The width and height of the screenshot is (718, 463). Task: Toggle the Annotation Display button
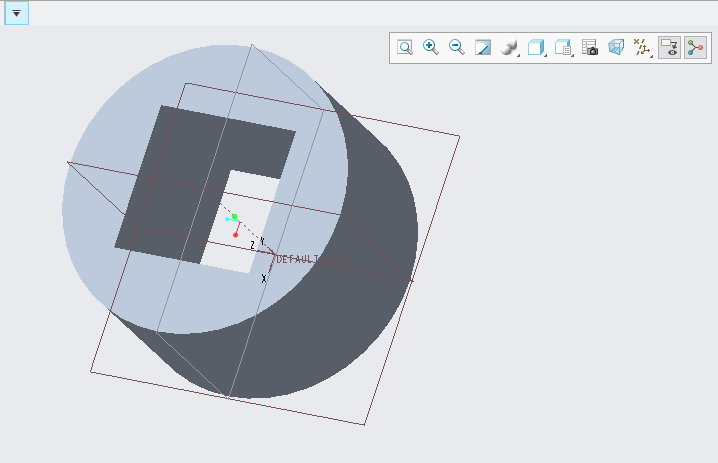click(669, 47)
